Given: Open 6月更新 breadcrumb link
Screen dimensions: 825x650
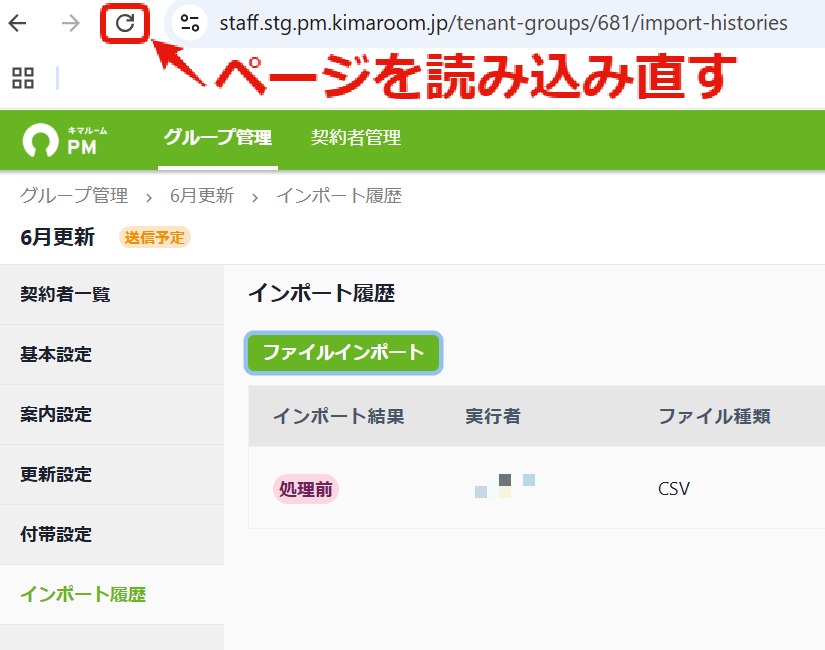Looking at the screenshot, I should pos(202,196).
